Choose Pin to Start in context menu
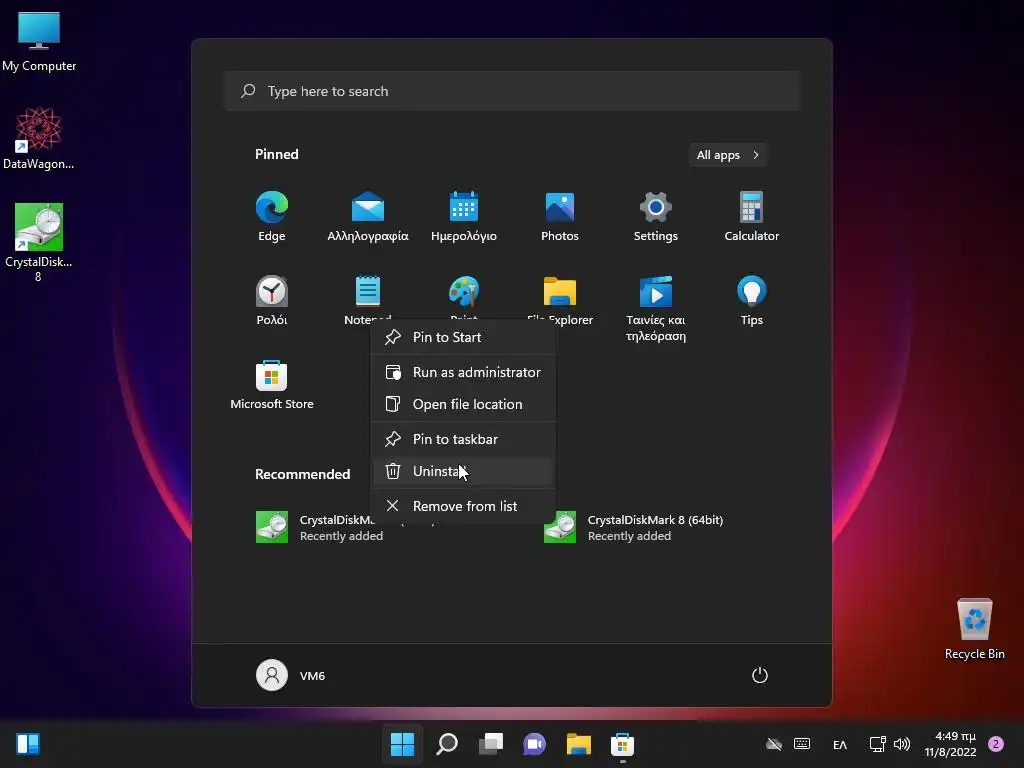 [x=462, y=337]
